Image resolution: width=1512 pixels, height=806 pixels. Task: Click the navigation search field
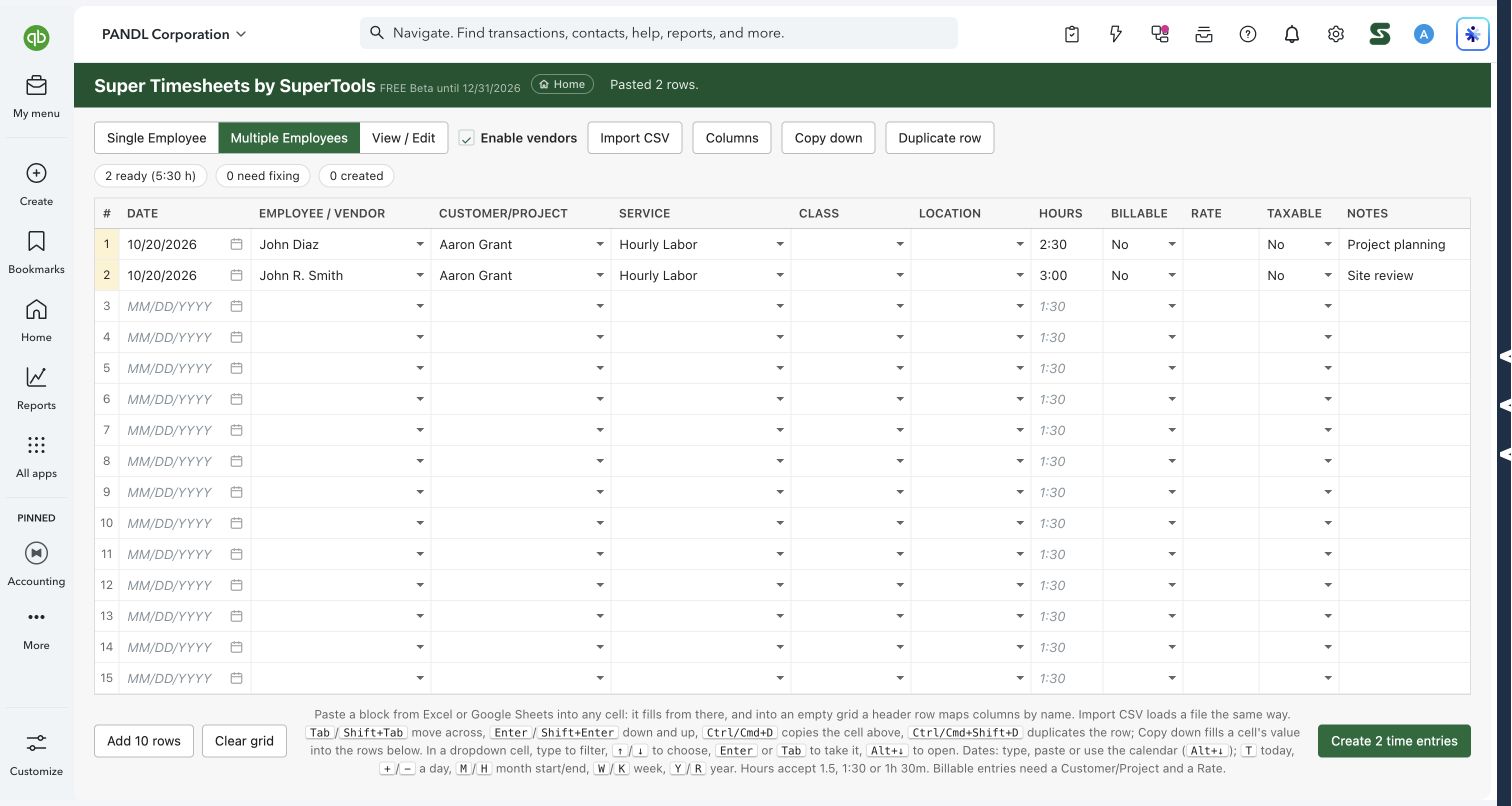pos(659,33)
